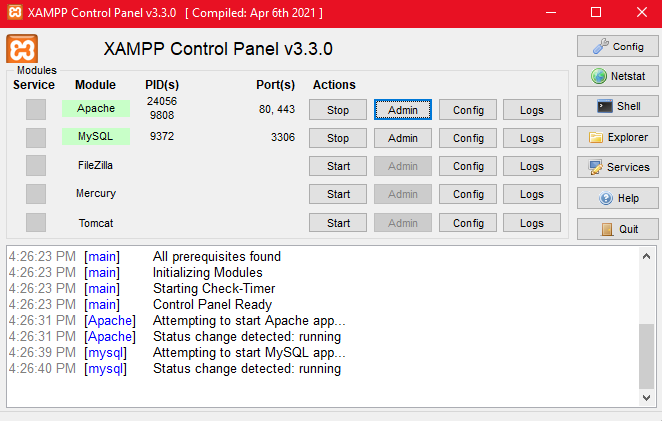View Apache Logs

coord(532,110)
